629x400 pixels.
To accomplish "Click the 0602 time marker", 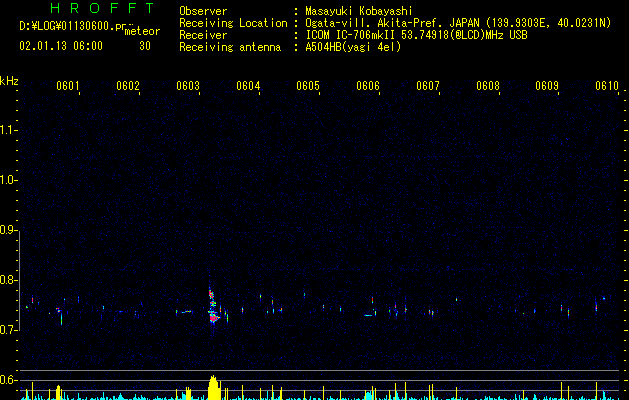I will pos(128,86).
